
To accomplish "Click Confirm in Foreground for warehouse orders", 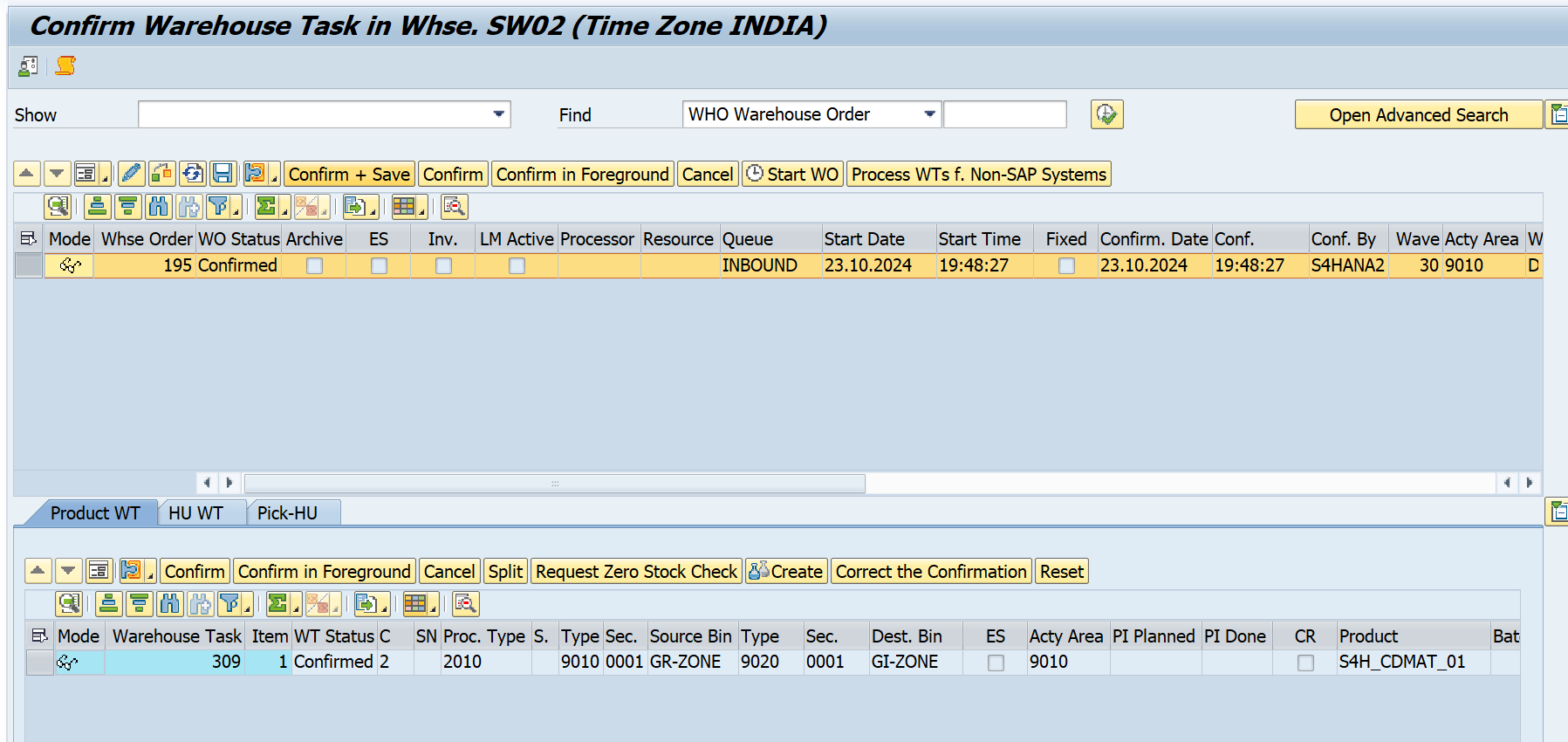I will click(583, 174).
